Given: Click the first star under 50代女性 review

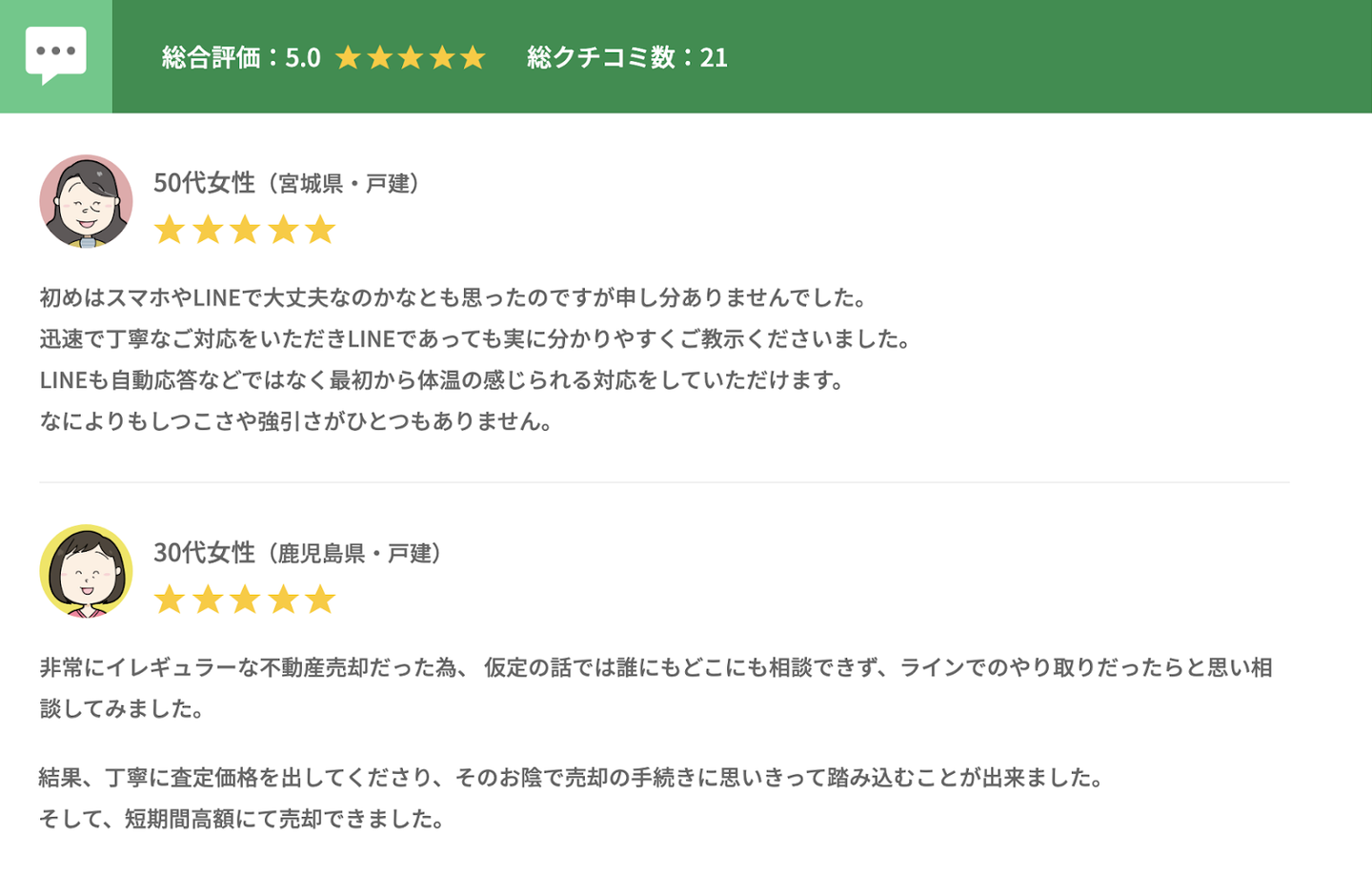Looking at the screenshot, I should point(170,230).
